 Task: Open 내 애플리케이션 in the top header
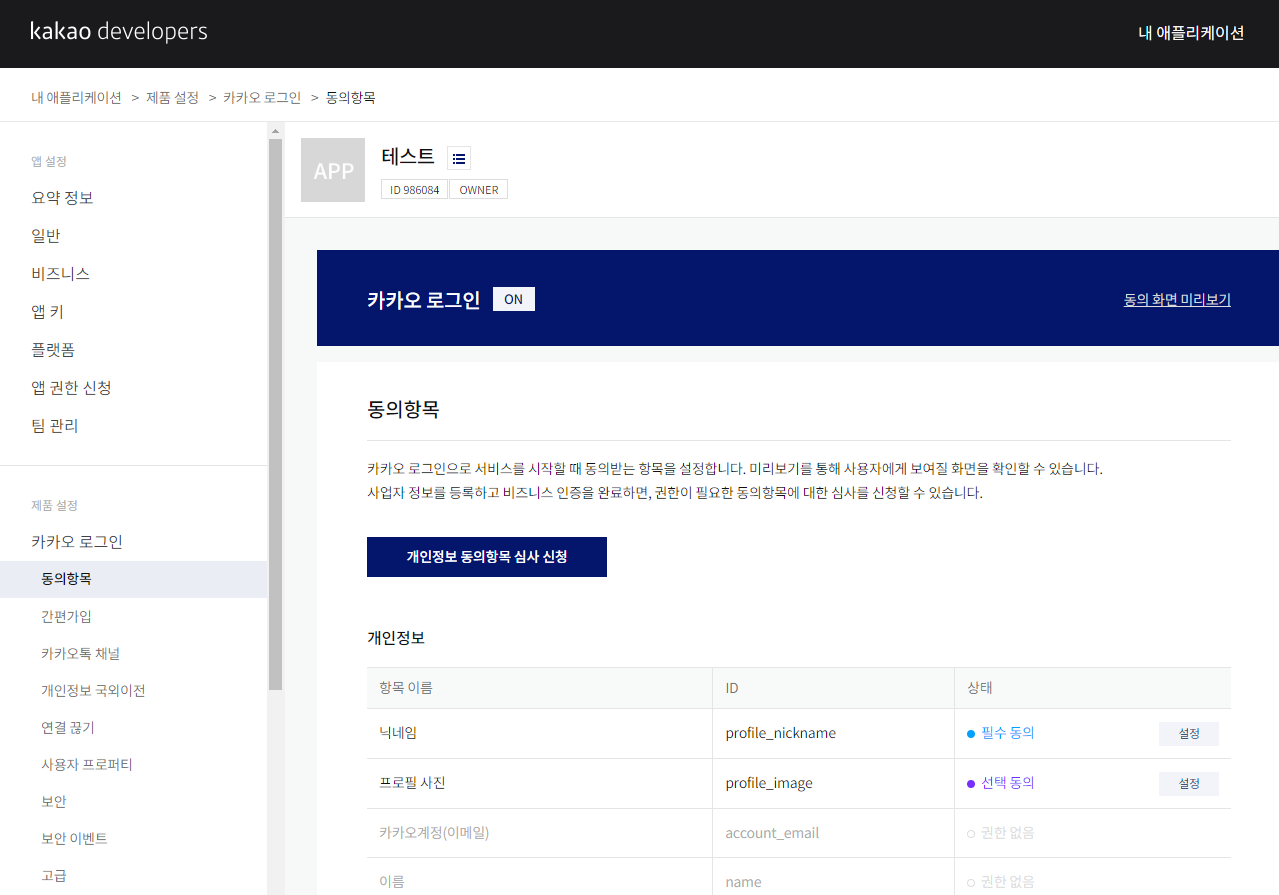(x=1191, y=33)
